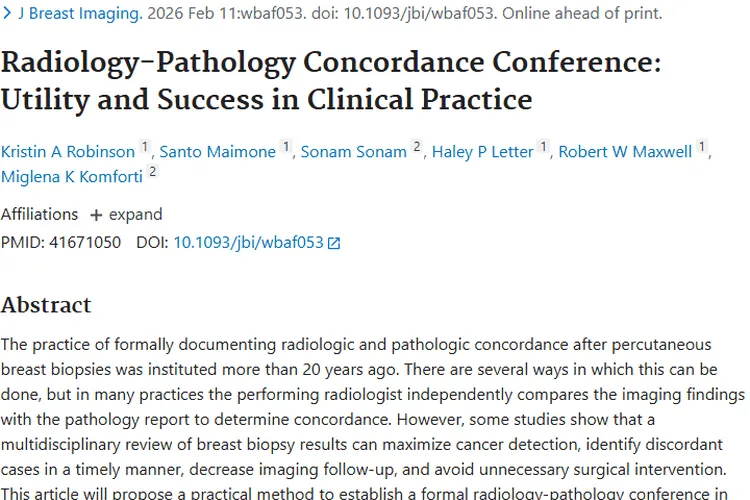Expand the Affiliations section

point(126,214)
